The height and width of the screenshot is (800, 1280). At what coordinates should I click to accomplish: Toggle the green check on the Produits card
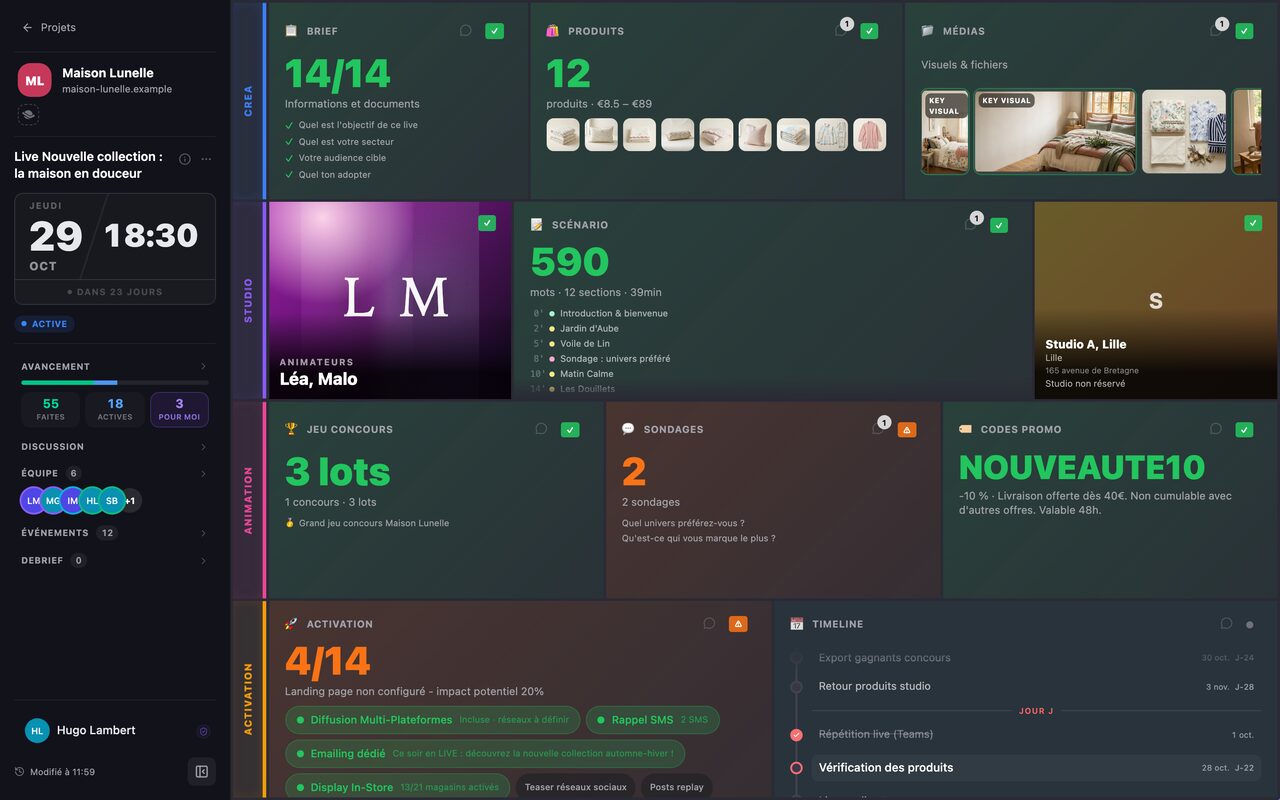point(869,31)
